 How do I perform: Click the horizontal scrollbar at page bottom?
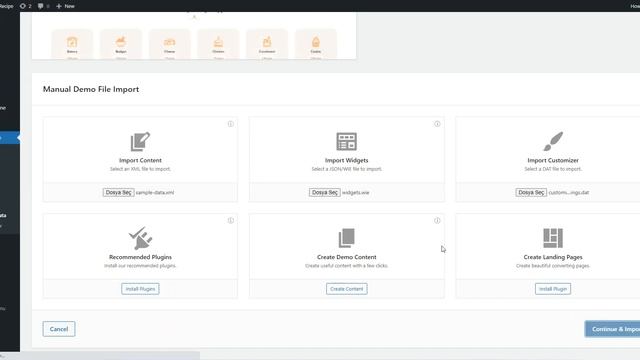100,356
